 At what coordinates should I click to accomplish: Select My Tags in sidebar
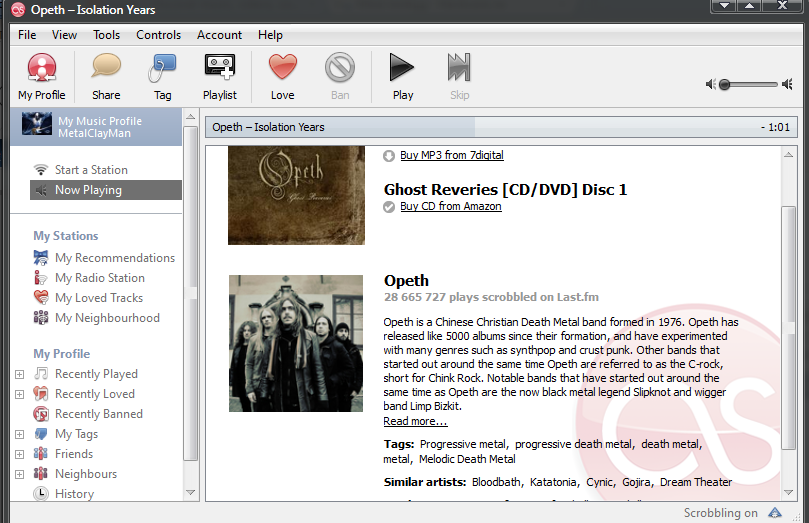(x=76, y=434)
